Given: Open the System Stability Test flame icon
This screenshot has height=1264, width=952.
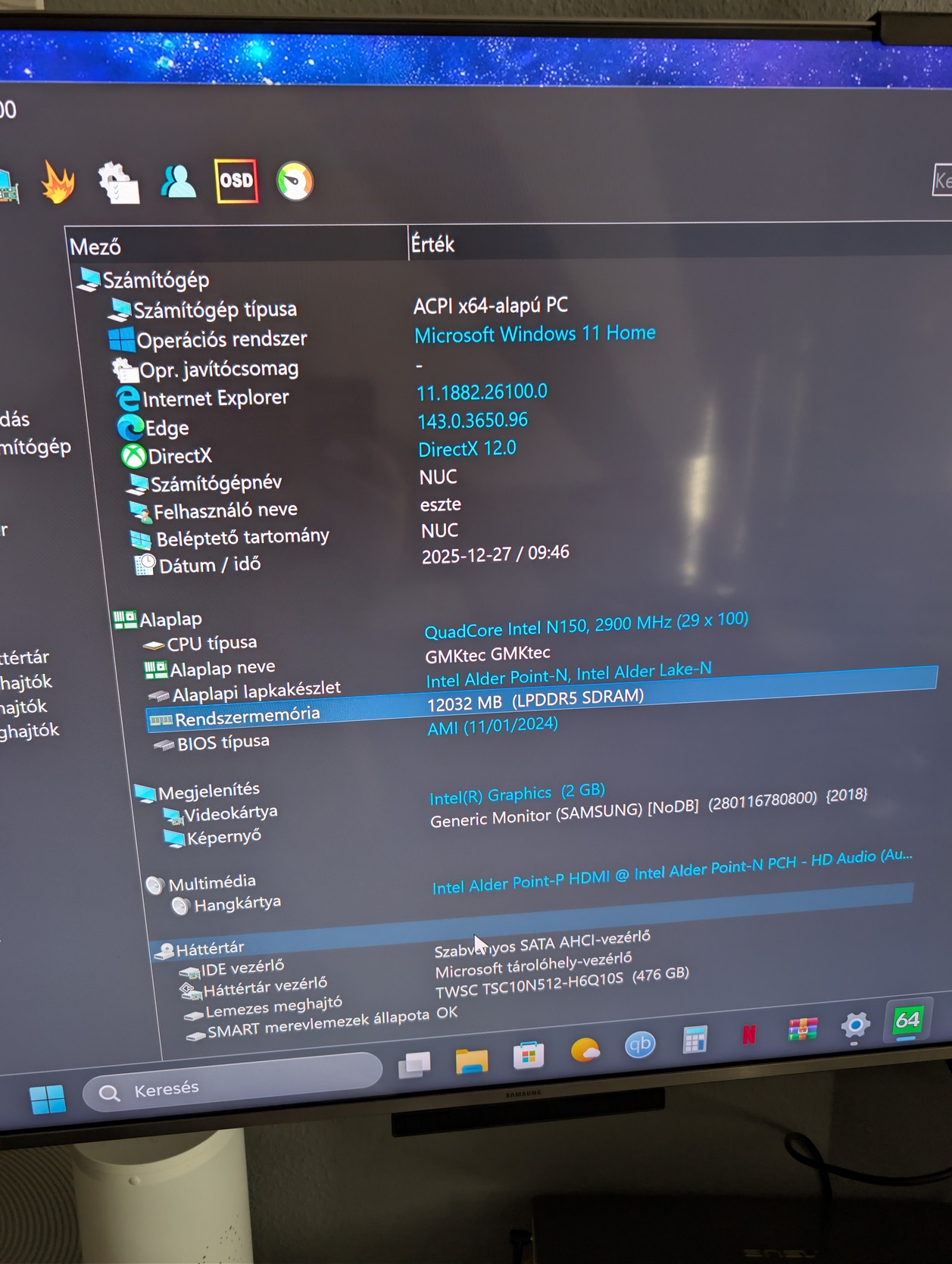Looking at the screenshot, I should pos(58,183).
